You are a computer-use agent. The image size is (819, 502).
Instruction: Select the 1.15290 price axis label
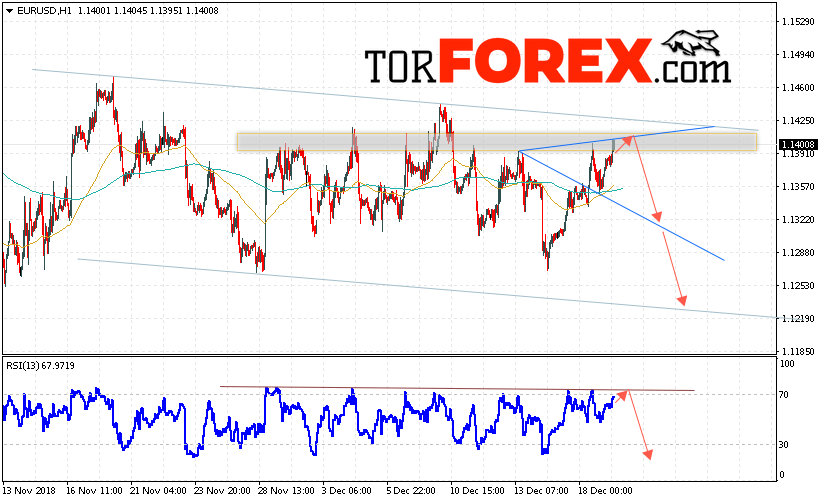(799, 21)
